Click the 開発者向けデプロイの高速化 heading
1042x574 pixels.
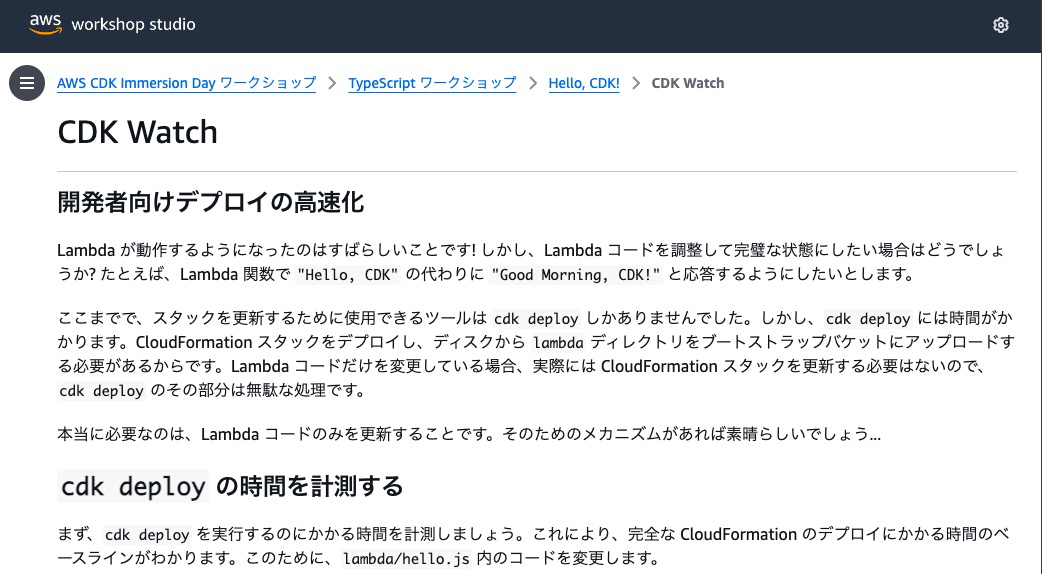[x=211, y=202]
